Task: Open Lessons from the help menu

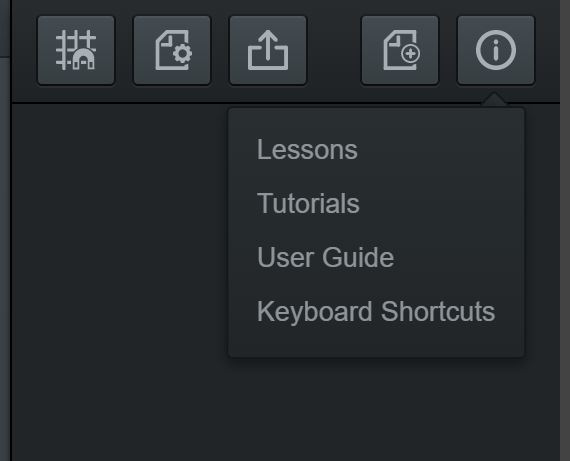Action: [x=307, y=150]
